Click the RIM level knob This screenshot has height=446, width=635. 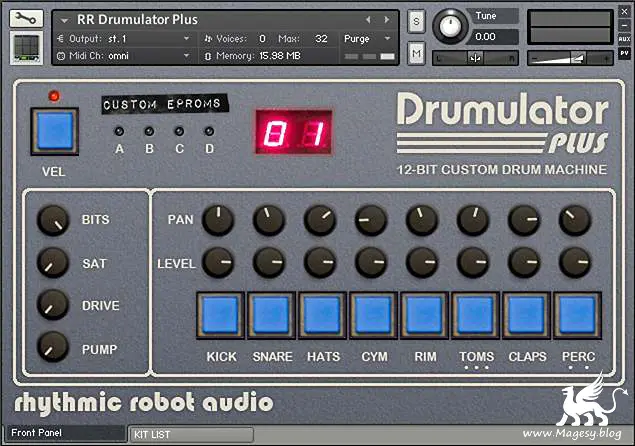(422, 262)
